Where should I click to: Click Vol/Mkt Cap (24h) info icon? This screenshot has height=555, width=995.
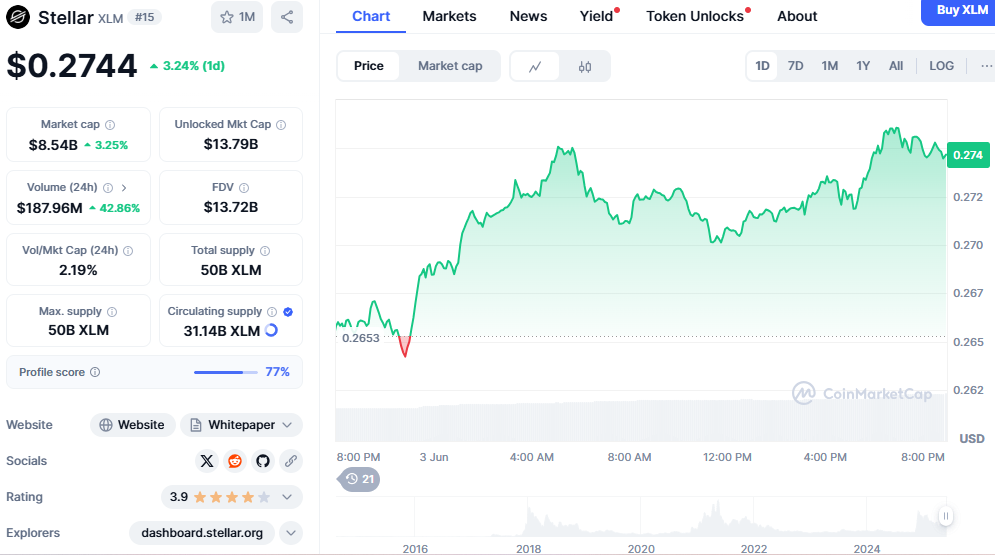pyautogui.click(x=128, y=251)
